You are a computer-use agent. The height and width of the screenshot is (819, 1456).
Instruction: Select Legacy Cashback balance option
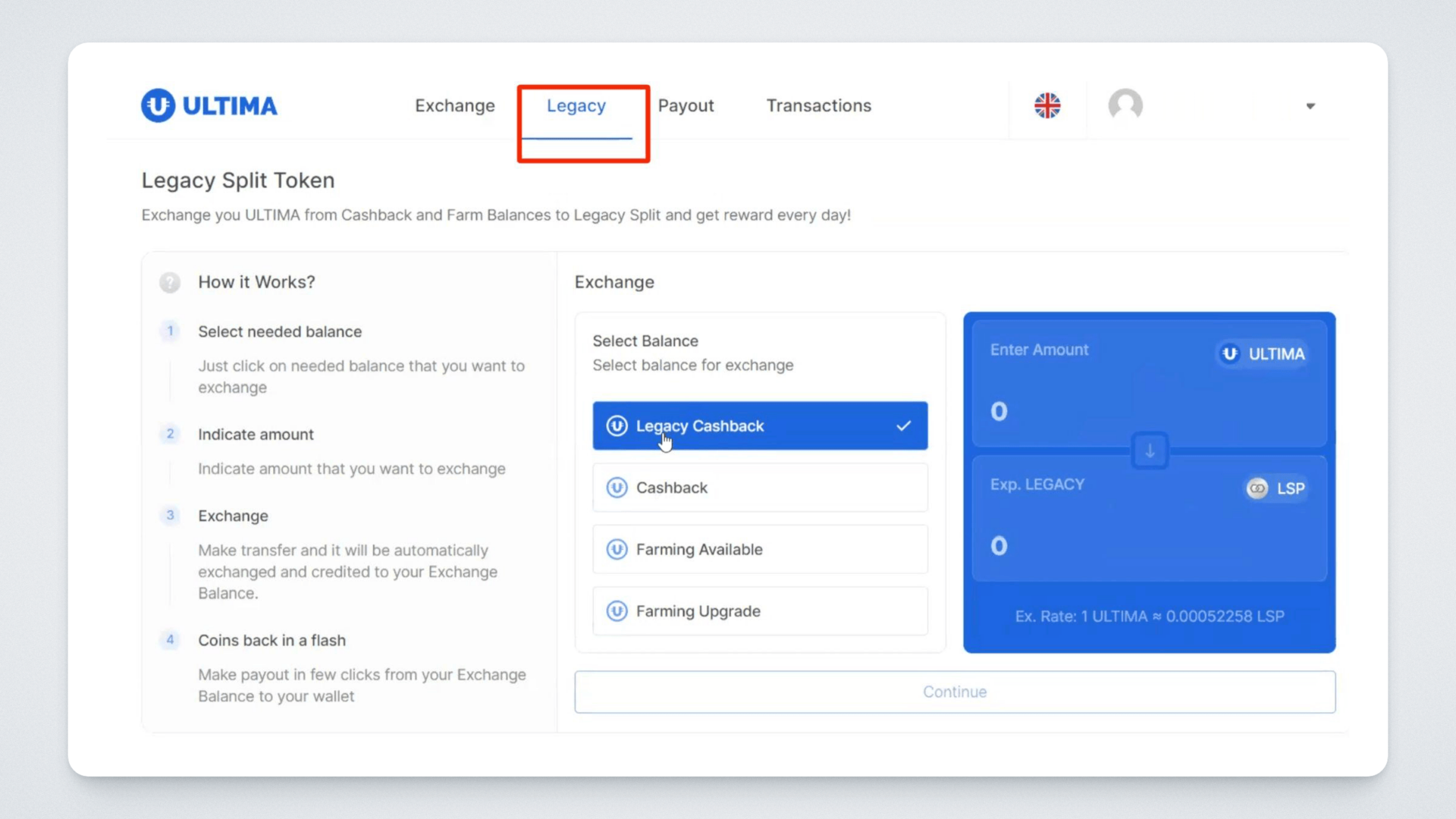point(760,425)
